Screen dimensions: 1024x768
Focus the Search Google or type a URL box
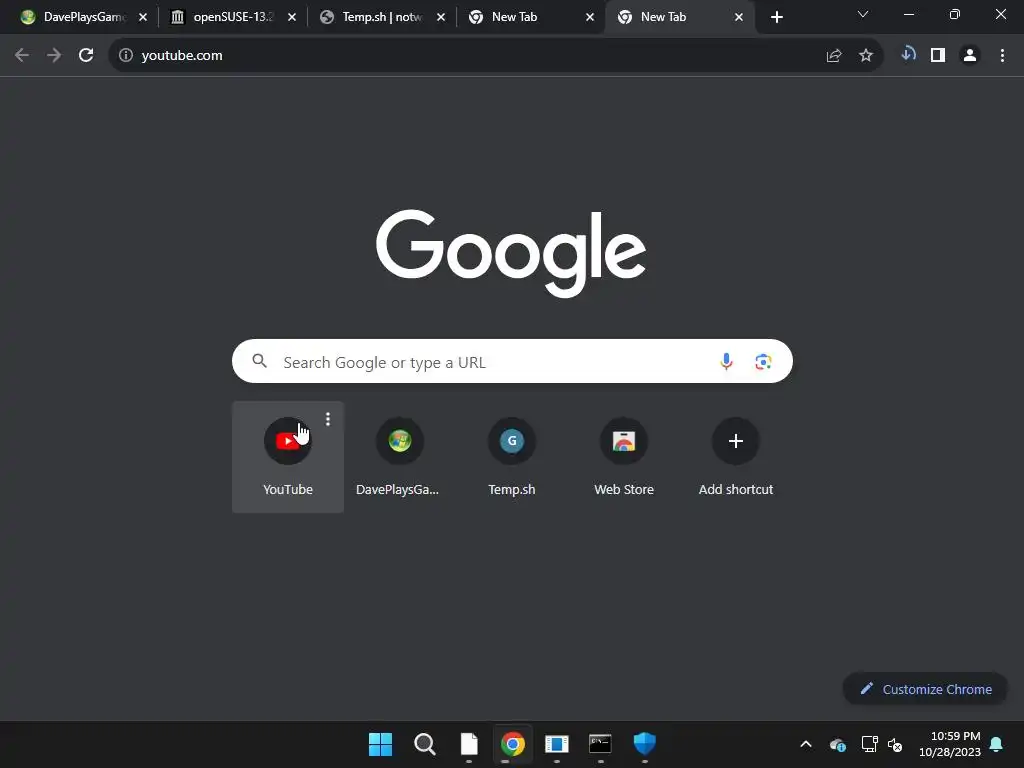[x=512, y=361]
